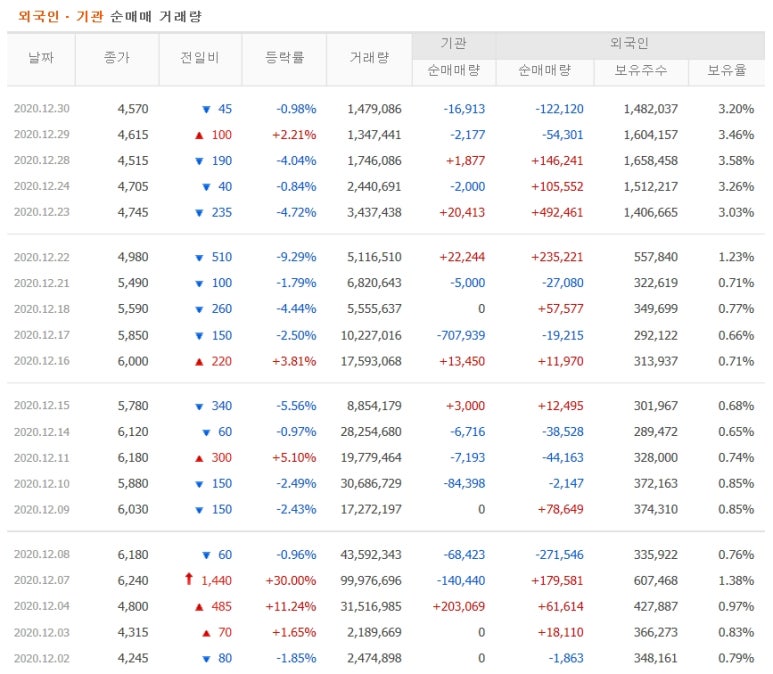Select the date 2020.12.29
The width and height of the screenshot is (773, 674).
[x=42, y=135]
